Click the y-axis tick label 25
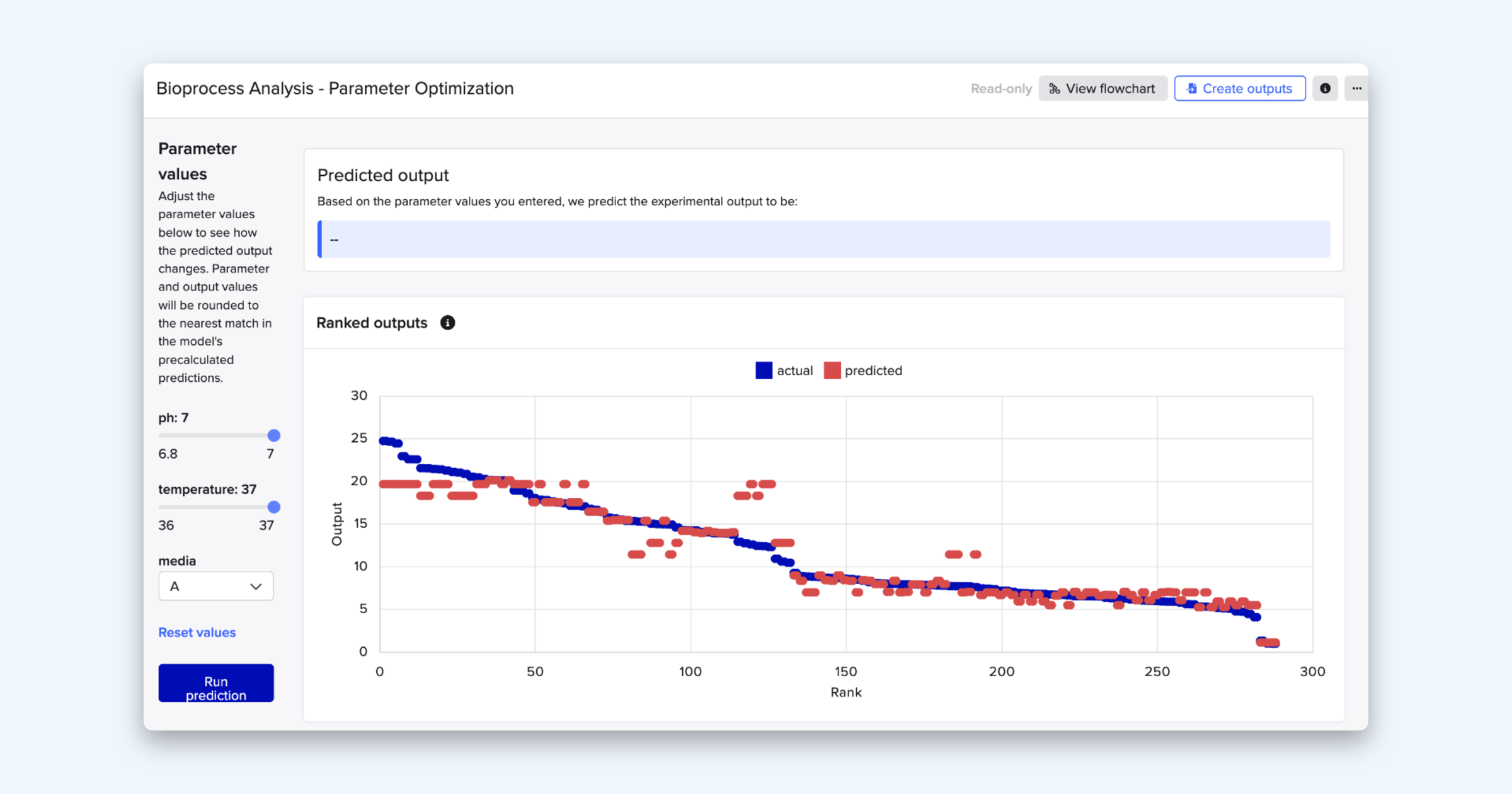 tap(359, 438)
